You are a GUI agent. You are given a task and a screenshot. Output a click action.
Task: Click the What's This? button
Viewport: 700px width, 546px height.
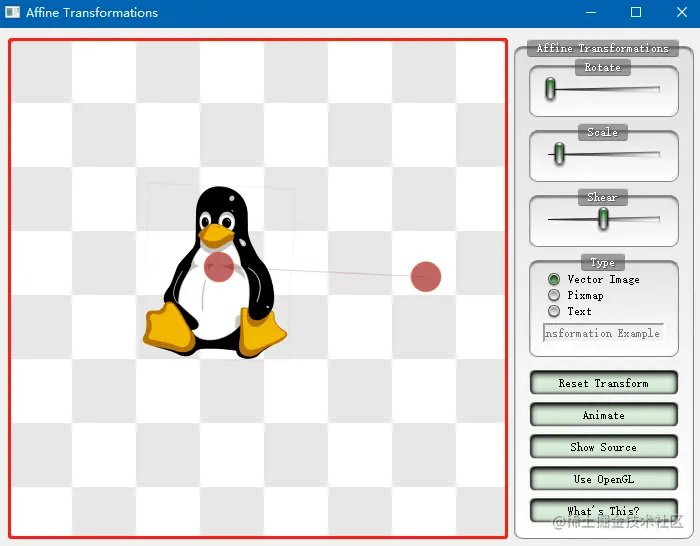[x=604, y=511]
